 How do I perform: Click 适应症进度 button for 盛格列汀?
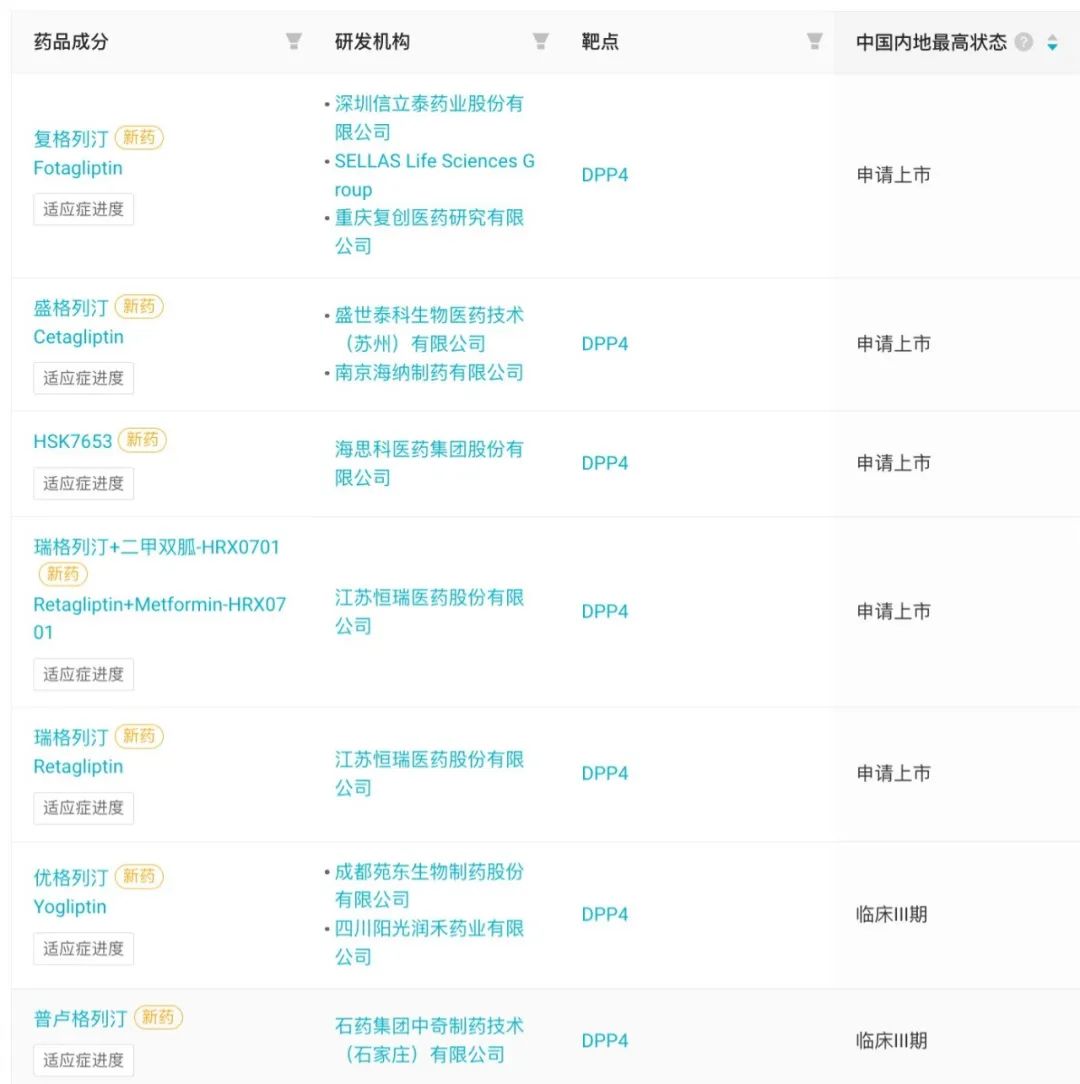[x=83, y=378]
